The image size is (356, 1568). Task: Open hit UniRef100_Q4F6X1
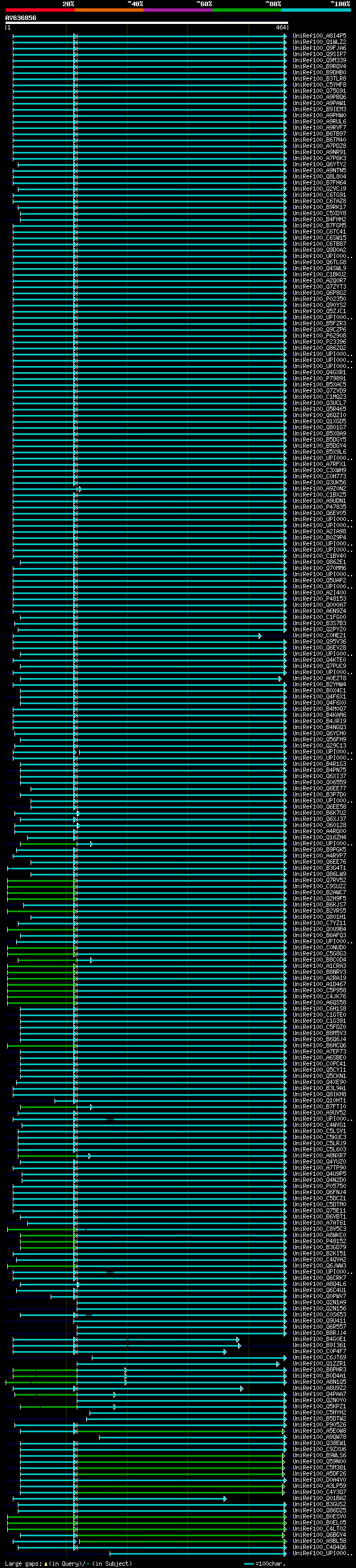tap(319, 696)
